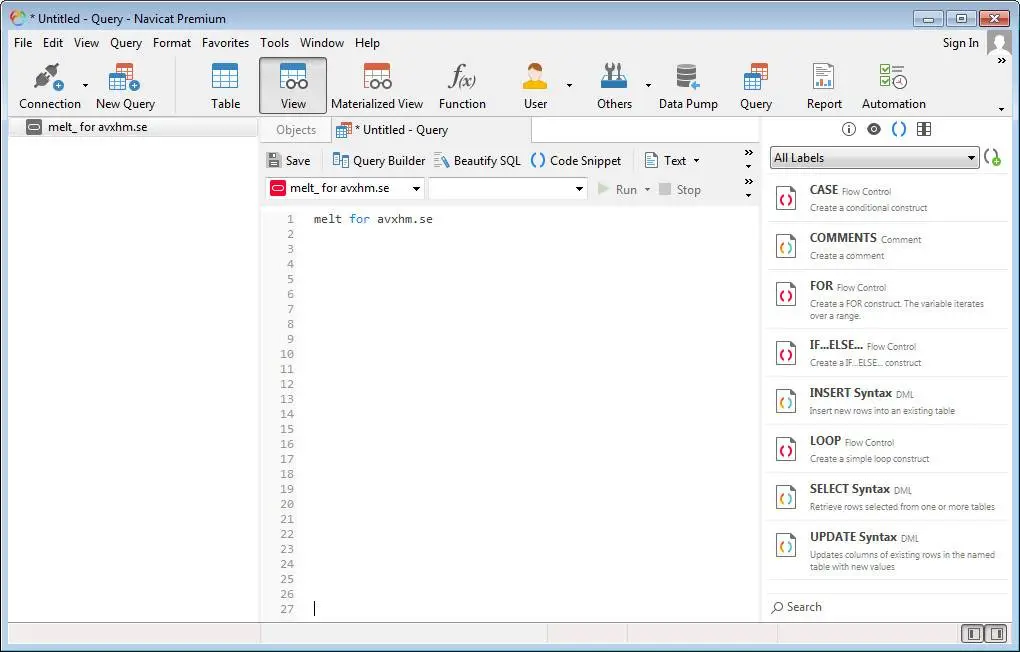
Task: Show the info pane icon
Action: (x=848, y=129)
